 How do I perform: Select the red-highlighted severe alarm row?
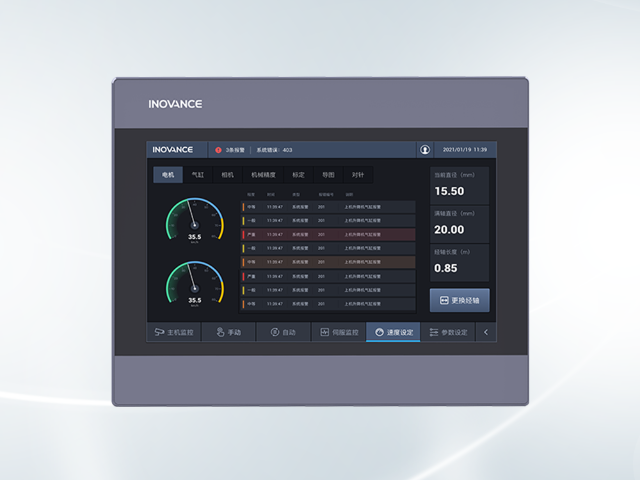click(x=328, y=234)
